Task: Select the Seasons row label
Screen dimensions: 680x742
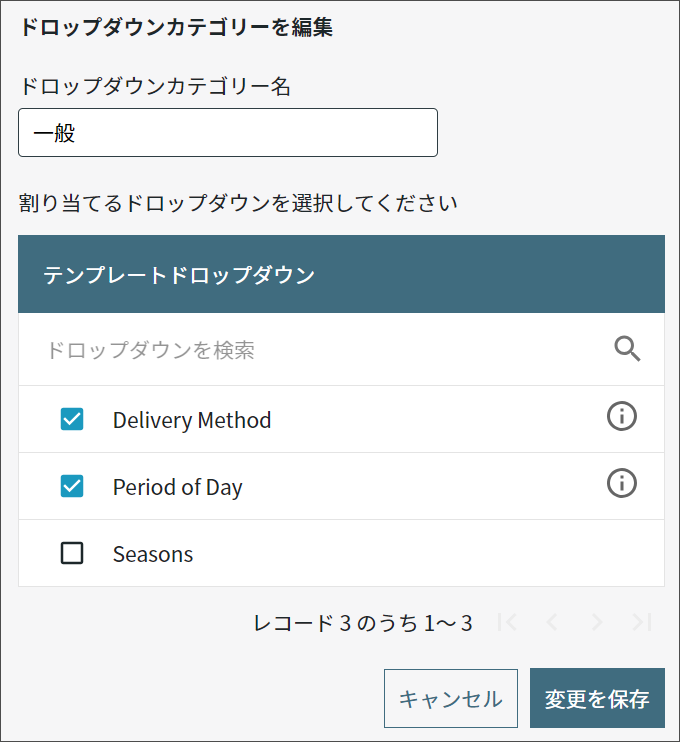Action: [153, 554]
